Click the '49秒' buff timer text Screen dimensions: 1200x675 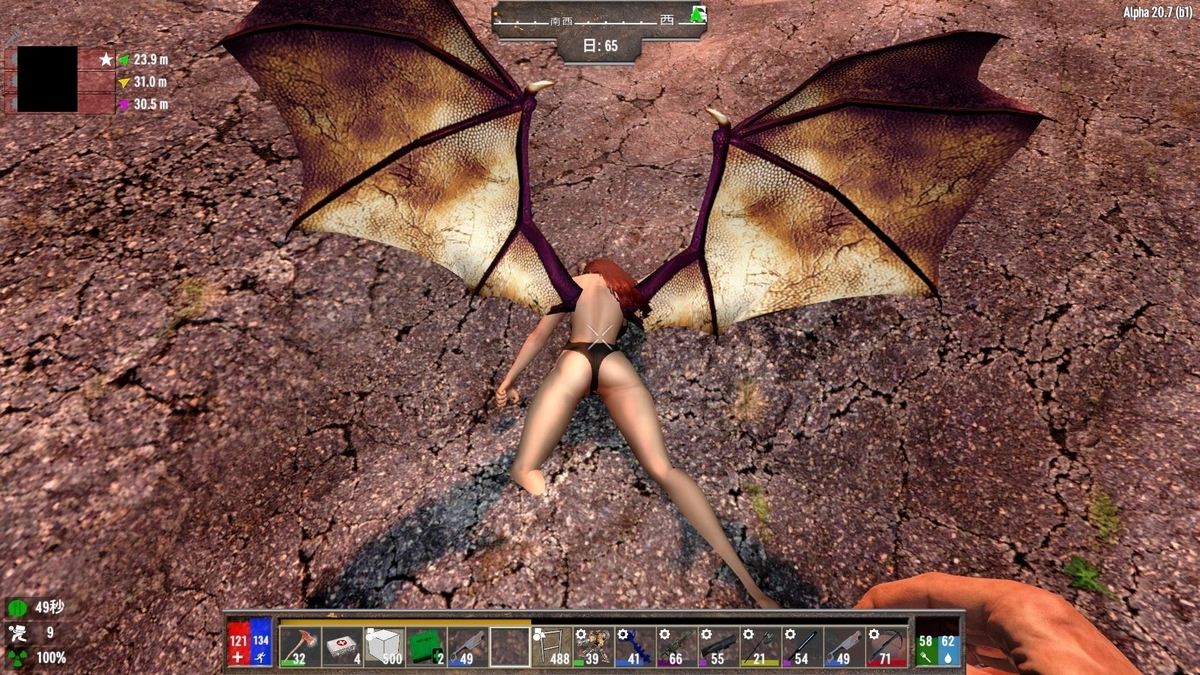point(49,608)
